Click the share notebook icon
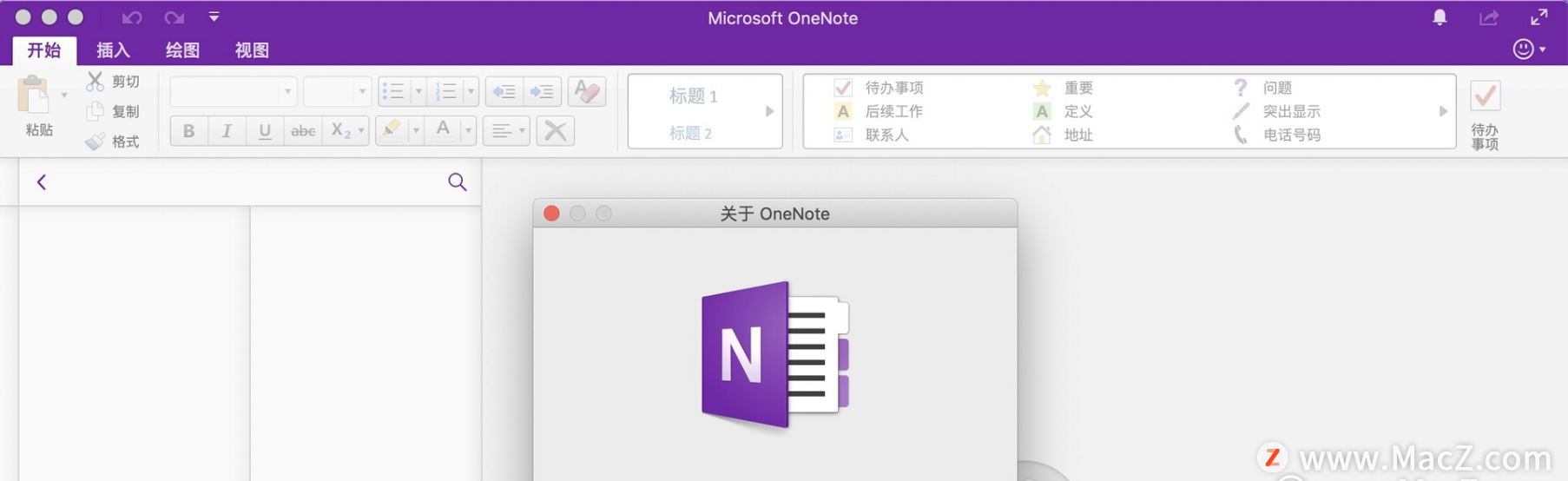1568x481 pixels. pos(1489,17)
